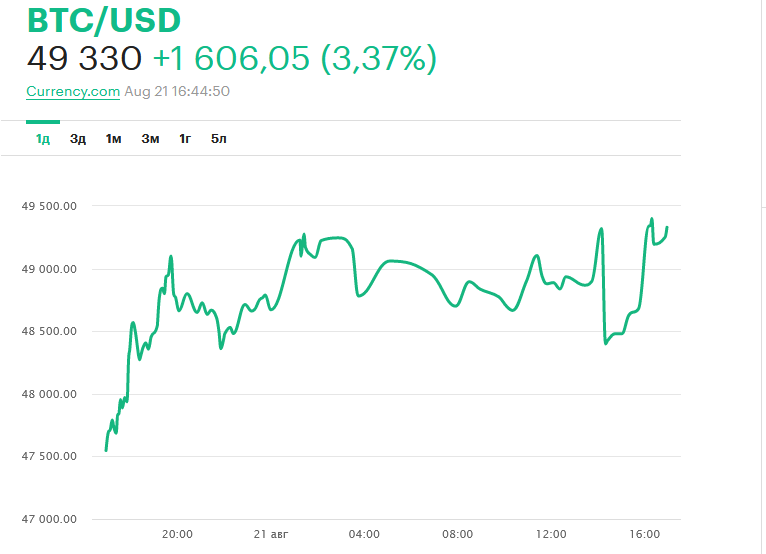Click the BTC/USD pair title
Screen dimensions: 766x554
pyautogui.click(x=104, y=20)
